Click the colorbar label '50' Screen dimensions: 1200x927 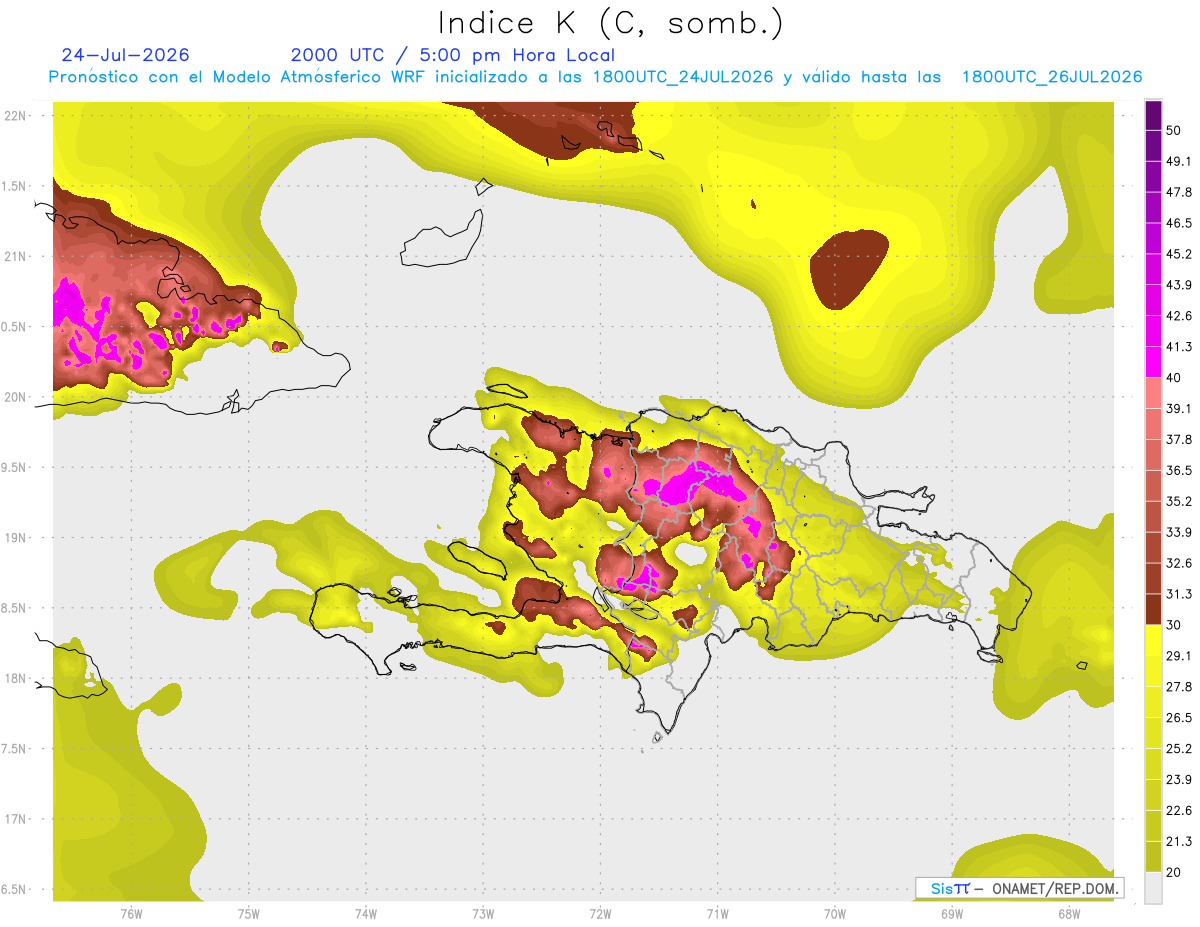pos(1173,130)
